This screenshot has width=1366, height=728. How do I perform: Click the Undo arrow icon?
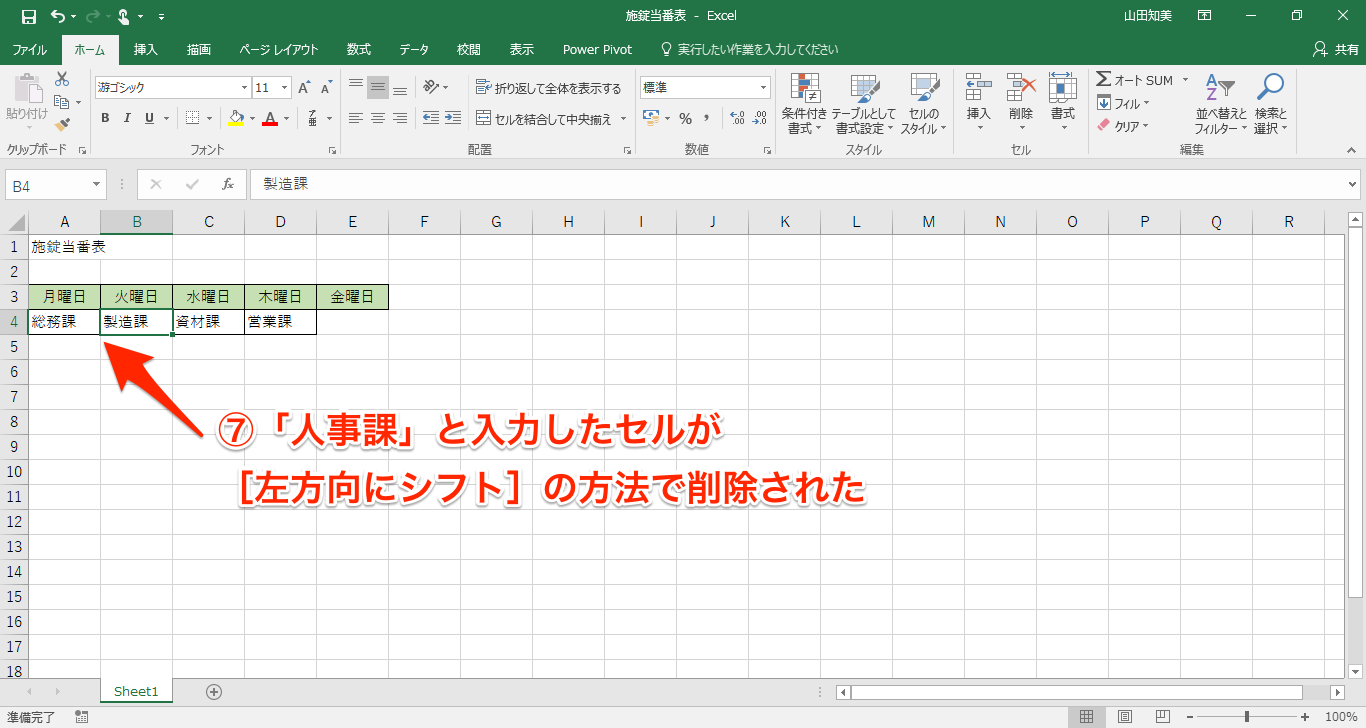coord(57,16)
